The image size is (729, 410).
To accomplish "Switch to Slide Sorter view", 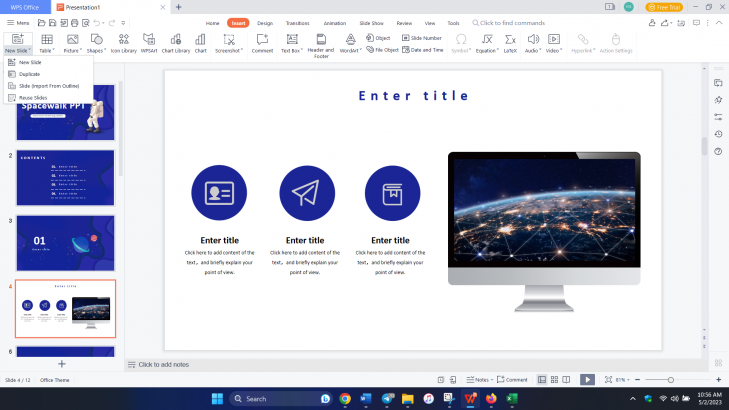I will (x=554, y=380).
